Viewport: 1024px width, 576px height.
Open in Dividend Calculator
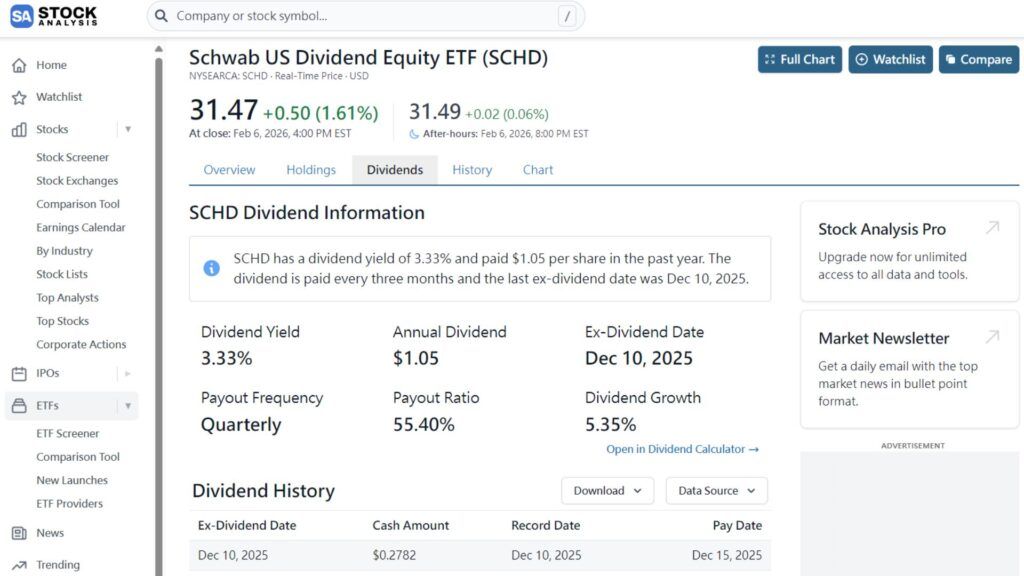click(682, 449)
